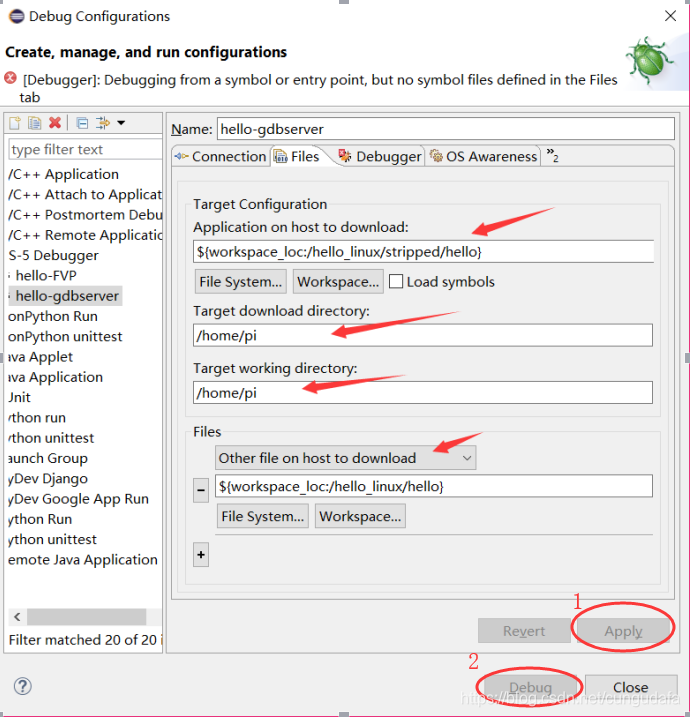Open the OS Awareness tab
The image size is (690, 717).
pos(483,156)
